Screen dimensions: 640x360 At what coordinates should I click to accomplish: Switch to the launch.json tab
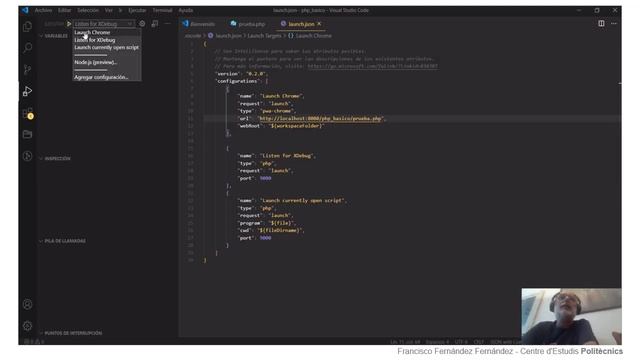[x=302, y=24]
